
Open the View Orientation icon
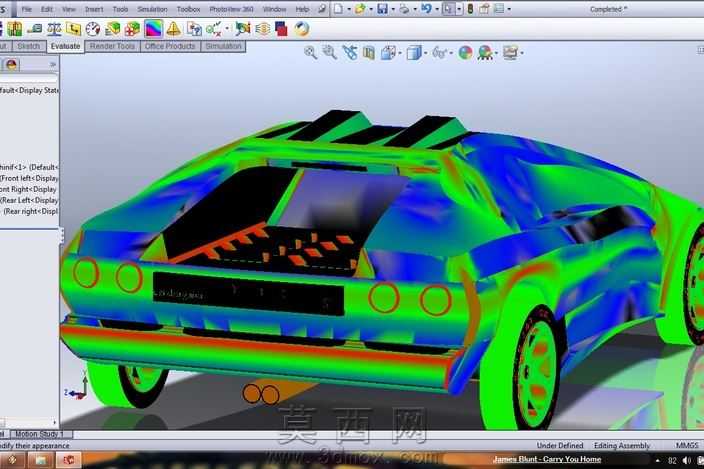388,53
